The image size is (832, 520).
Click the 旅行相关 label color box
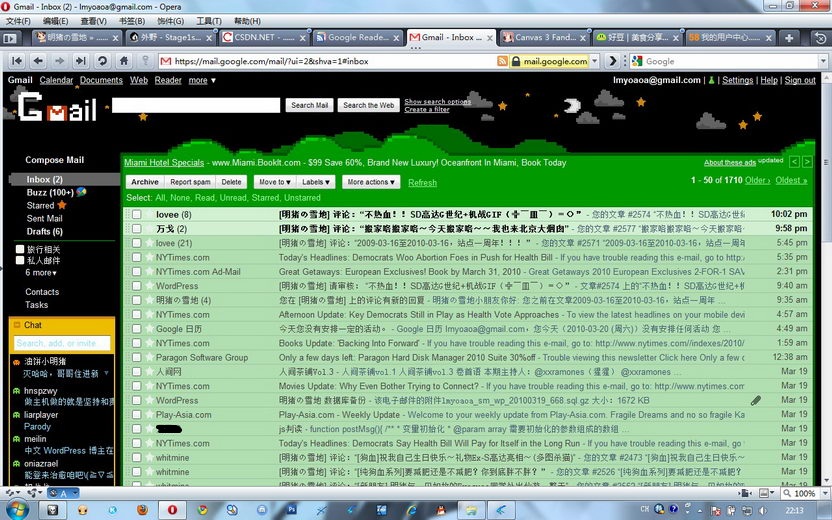pyautogui.click(x=20, y=249)
